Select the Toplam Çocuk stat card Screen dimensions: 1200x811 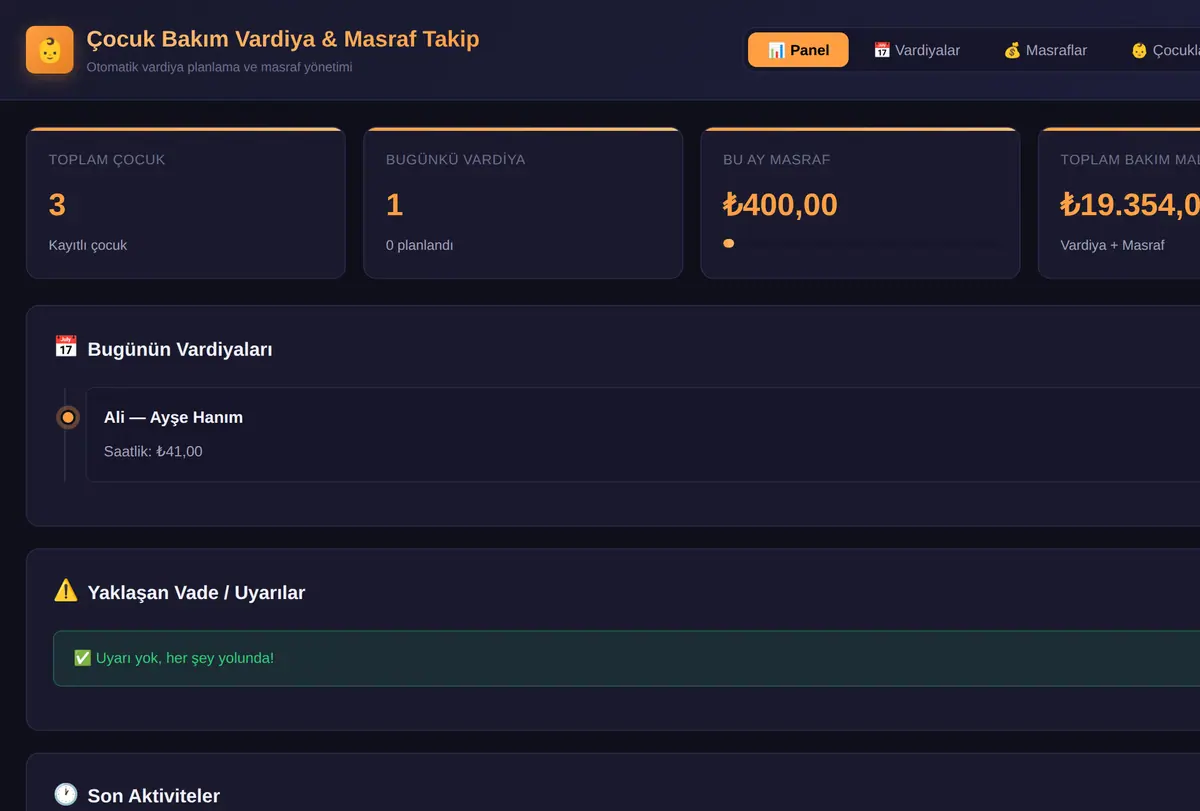[186, 203]
